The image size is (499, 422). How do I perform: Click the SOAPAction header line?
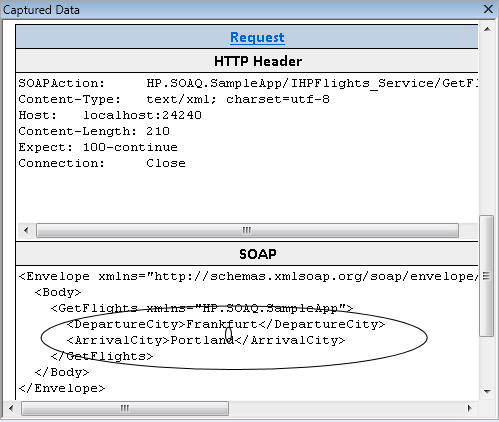click(248, 83)
